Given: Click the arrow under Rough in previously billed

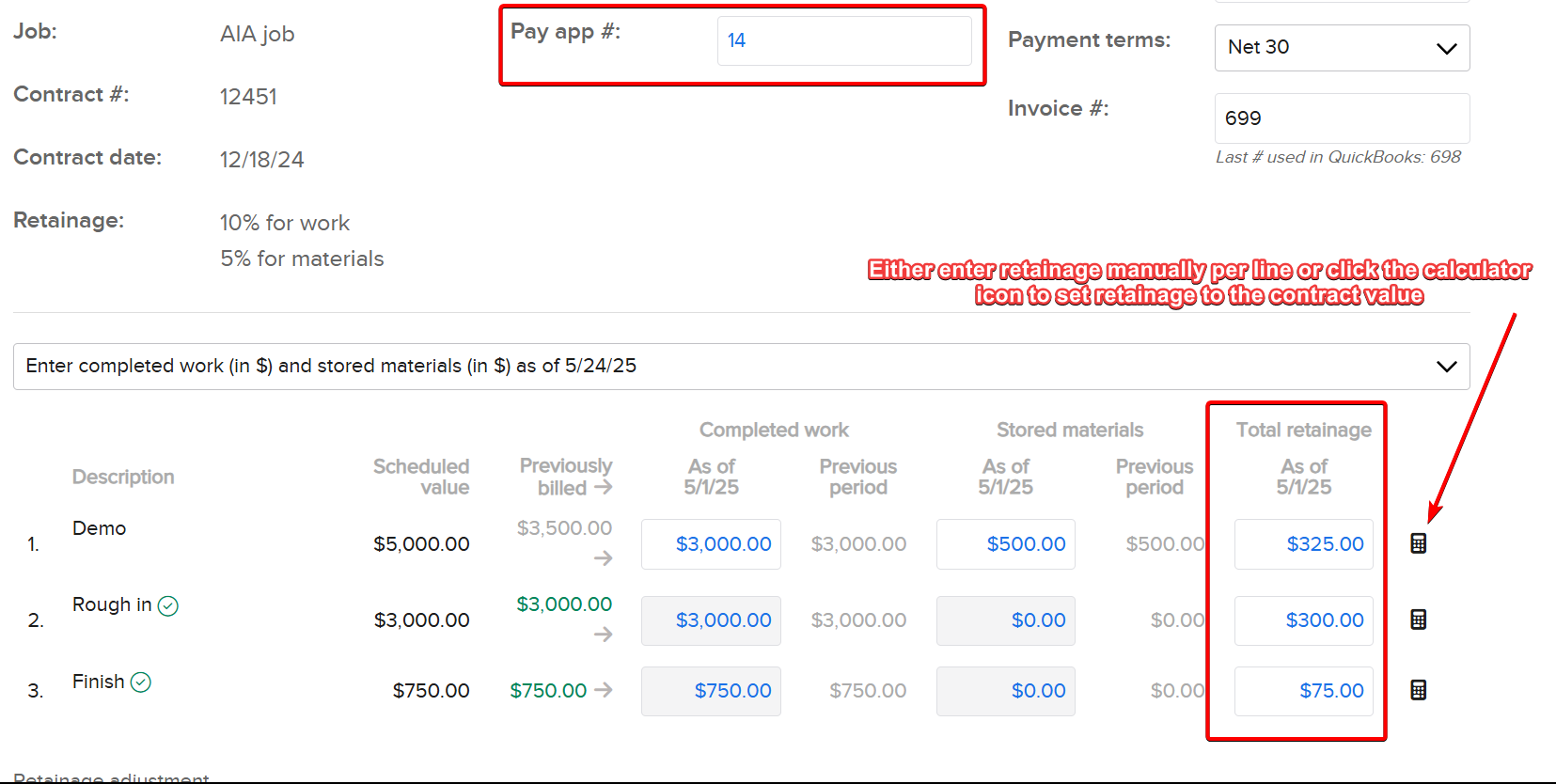Looking at the screenshot, I should [603, 635].
